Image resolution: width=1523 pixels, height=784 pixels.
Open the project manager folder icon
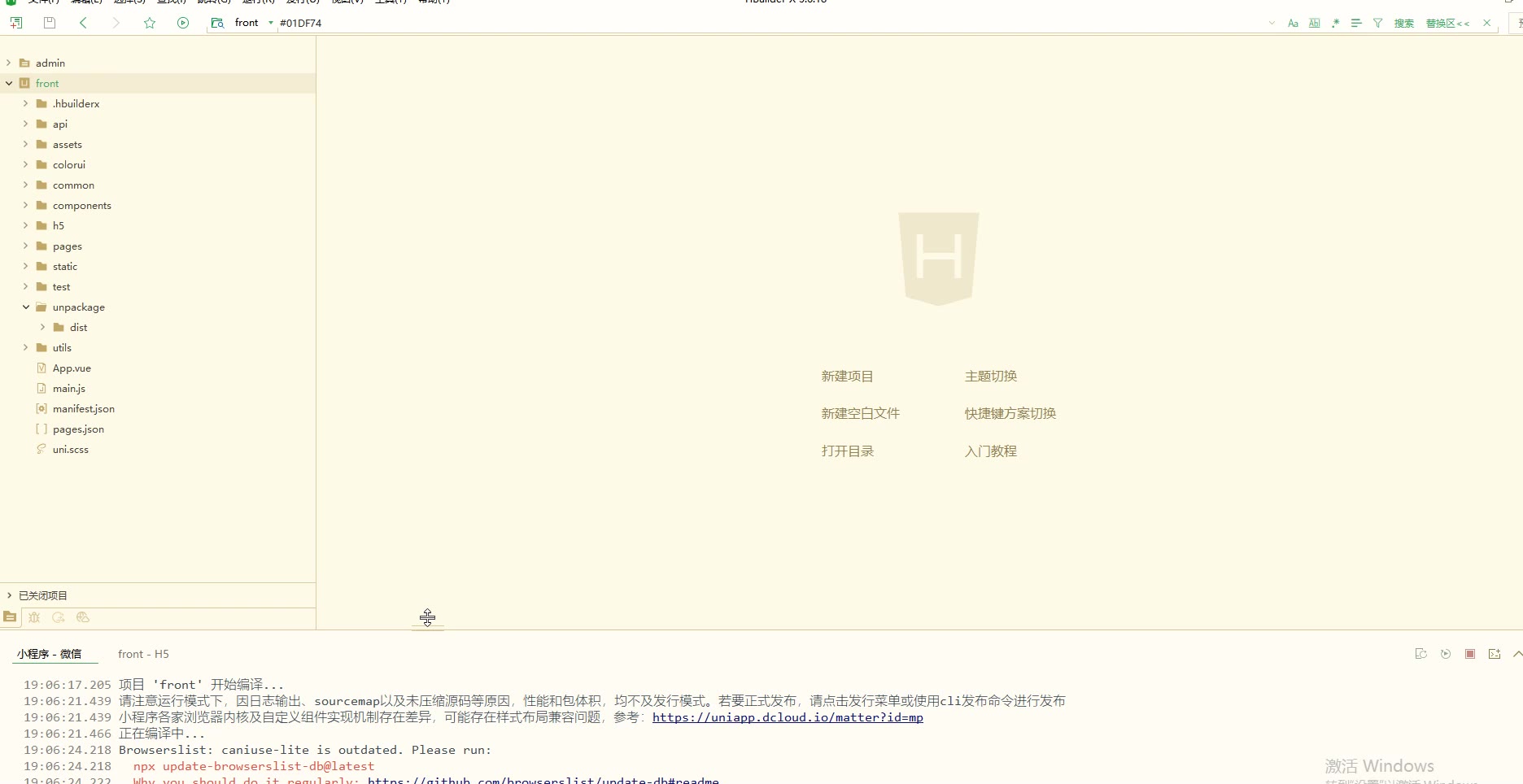[10, 617]
